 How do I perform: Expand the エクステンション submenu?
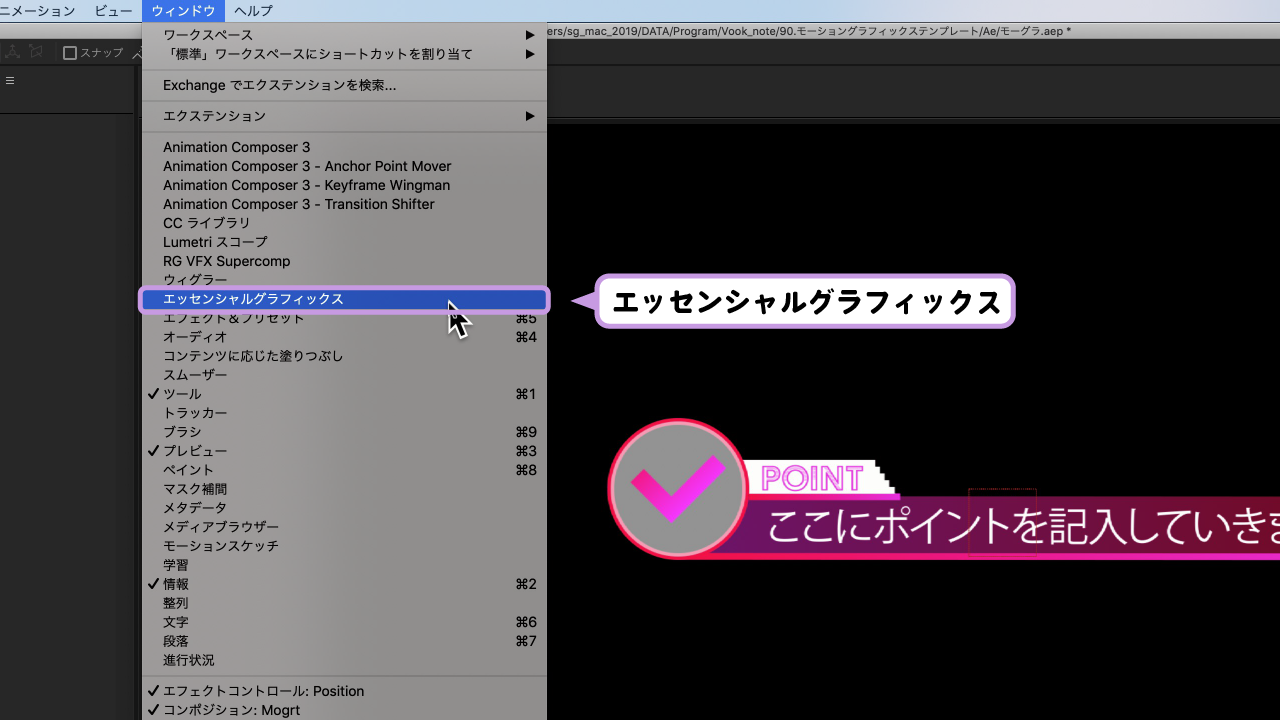(214, 115)
